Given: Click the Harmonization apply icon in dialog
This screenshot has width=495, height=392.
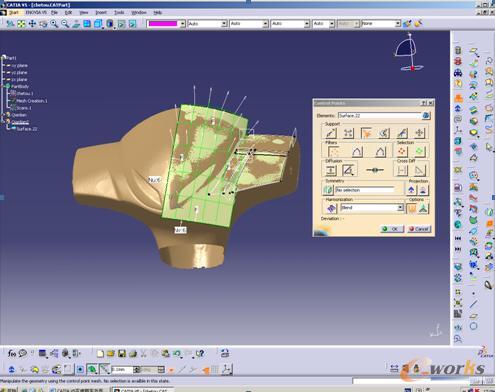Looking at the screenshot, I should (x=331, y=208).
